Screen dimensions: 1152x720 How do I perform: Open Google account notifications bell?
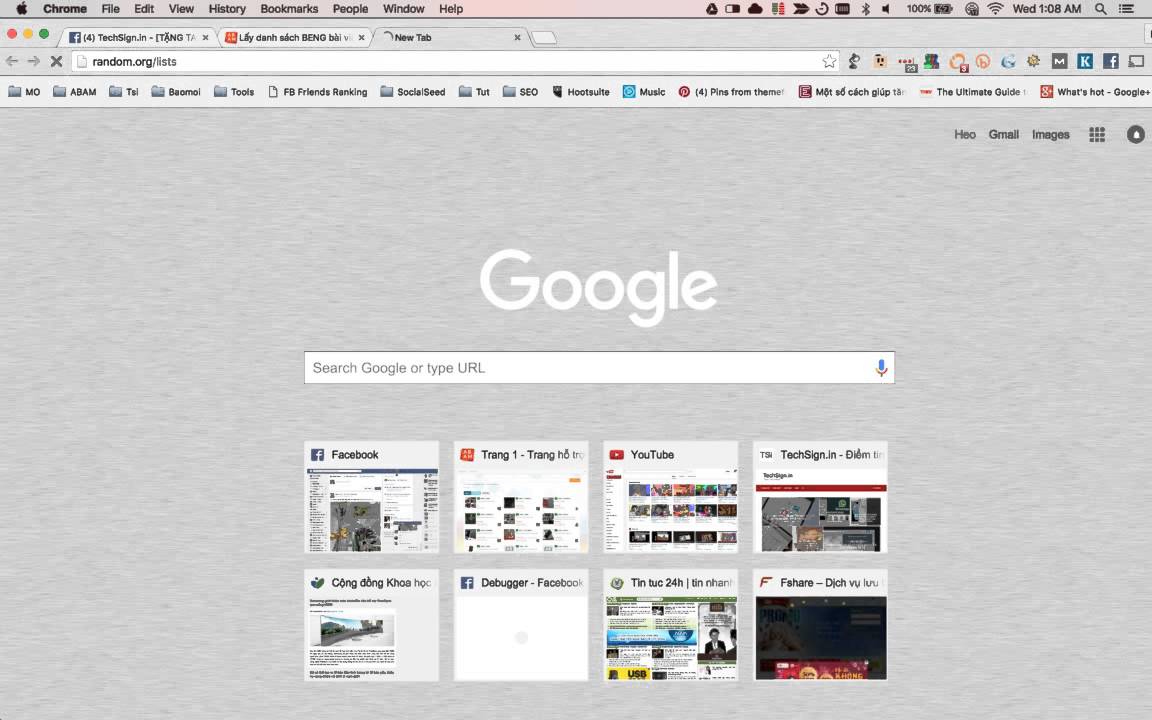(x=1136, y=134)
